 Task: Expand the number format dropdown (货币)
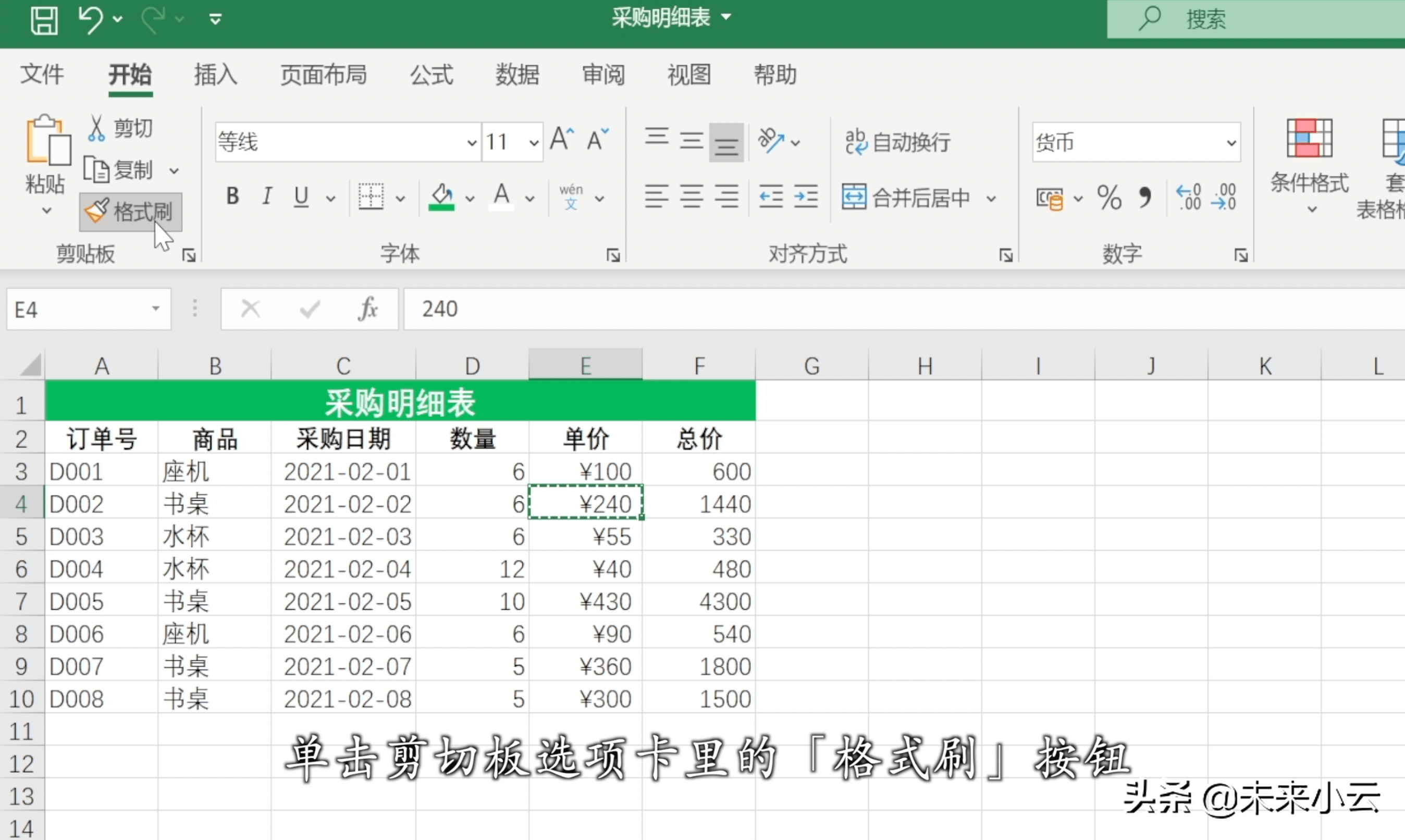click(x=1230, y=143)
